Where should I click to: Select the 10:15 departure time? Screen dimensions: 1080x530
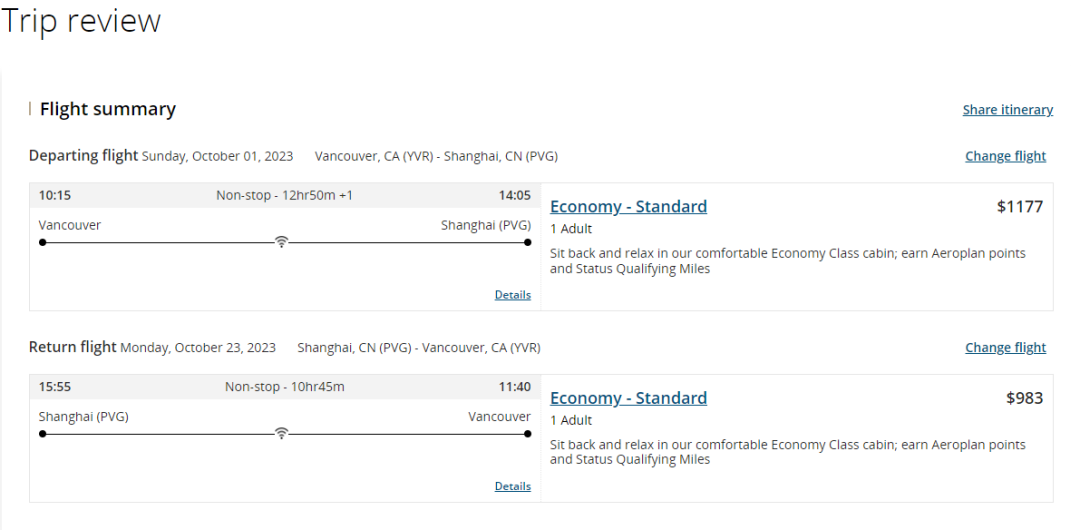[x=54, y=195]
